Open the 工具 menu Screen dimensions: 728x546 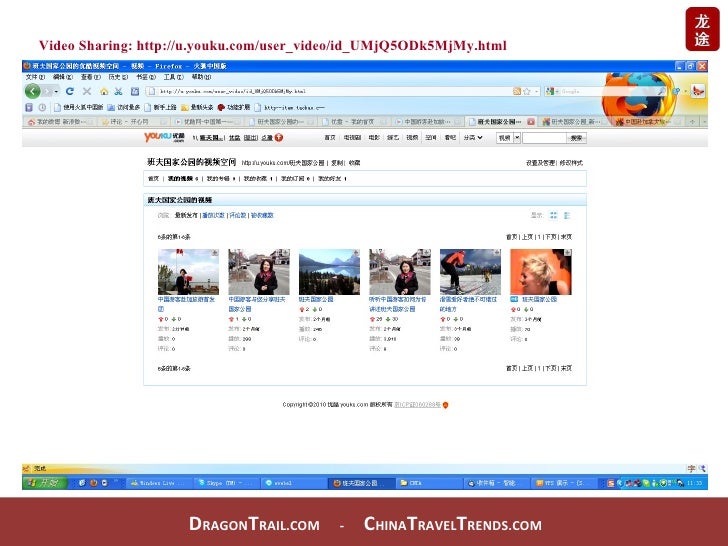(173, 77)
